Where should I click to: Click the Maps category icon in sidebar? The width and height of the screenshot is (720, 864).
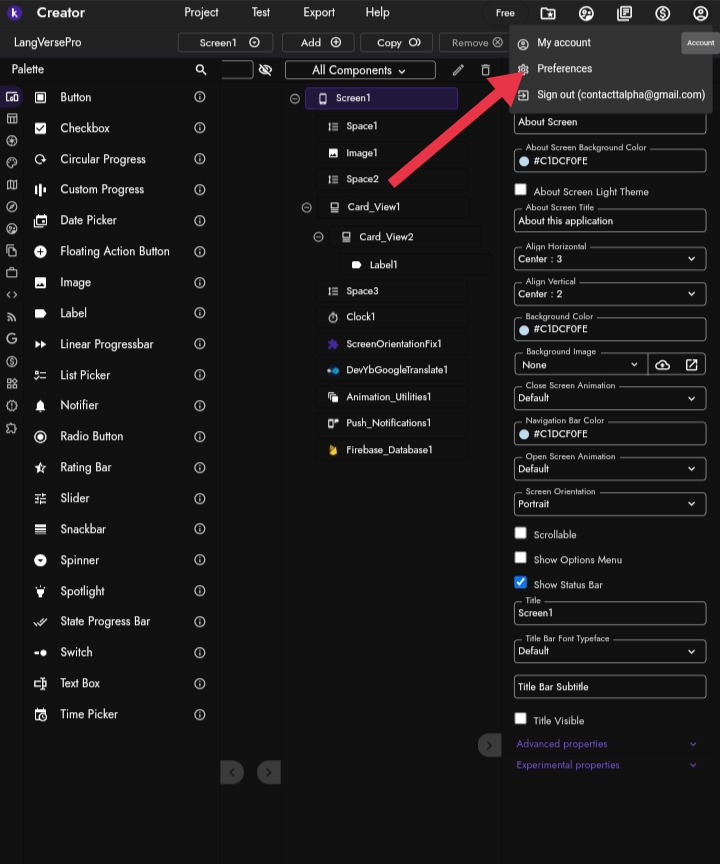click(x=10, y=181)
